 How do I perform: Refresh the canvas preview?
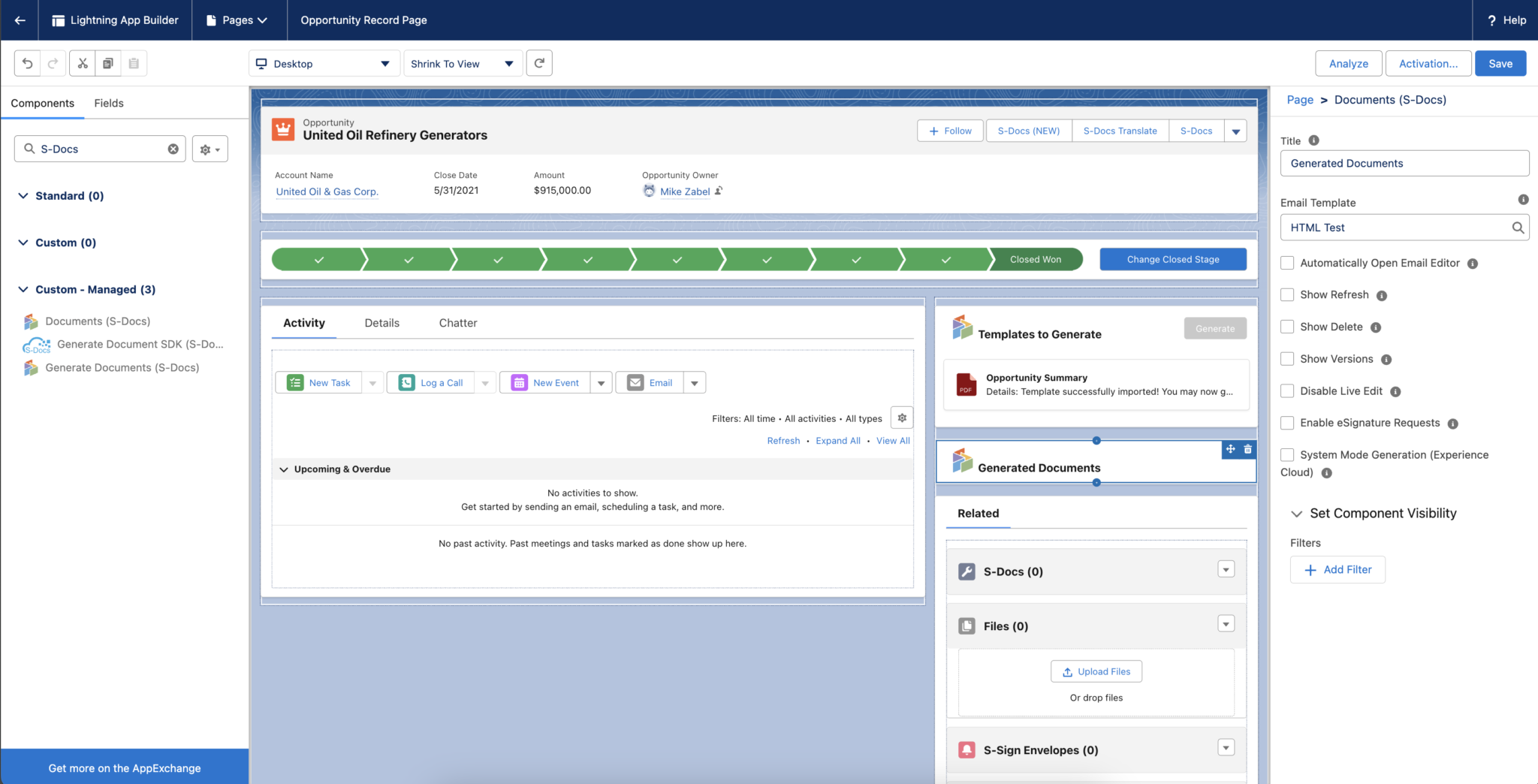[x=539, y=63]
